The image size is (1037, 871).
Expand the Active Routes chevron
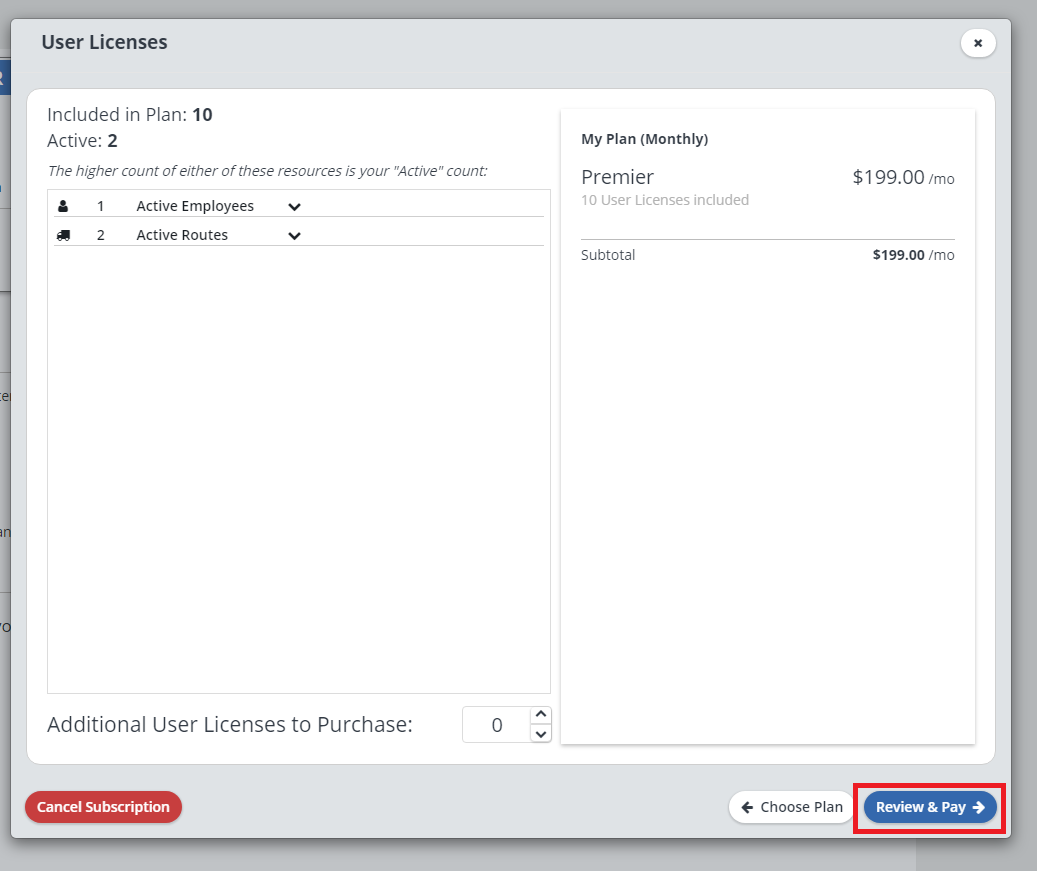294,236
